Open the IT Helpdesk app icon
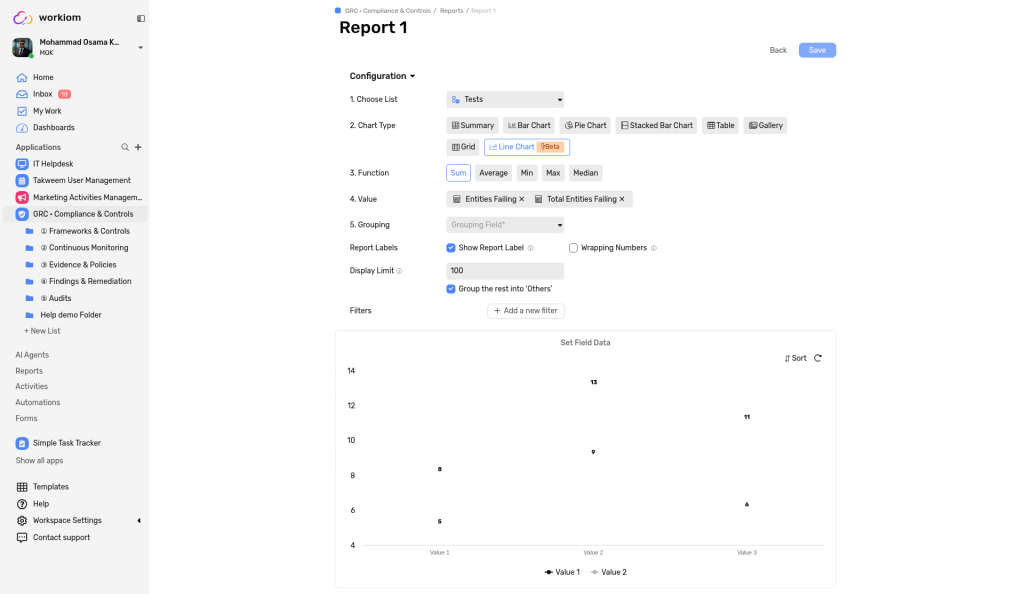 coord(22,164)
